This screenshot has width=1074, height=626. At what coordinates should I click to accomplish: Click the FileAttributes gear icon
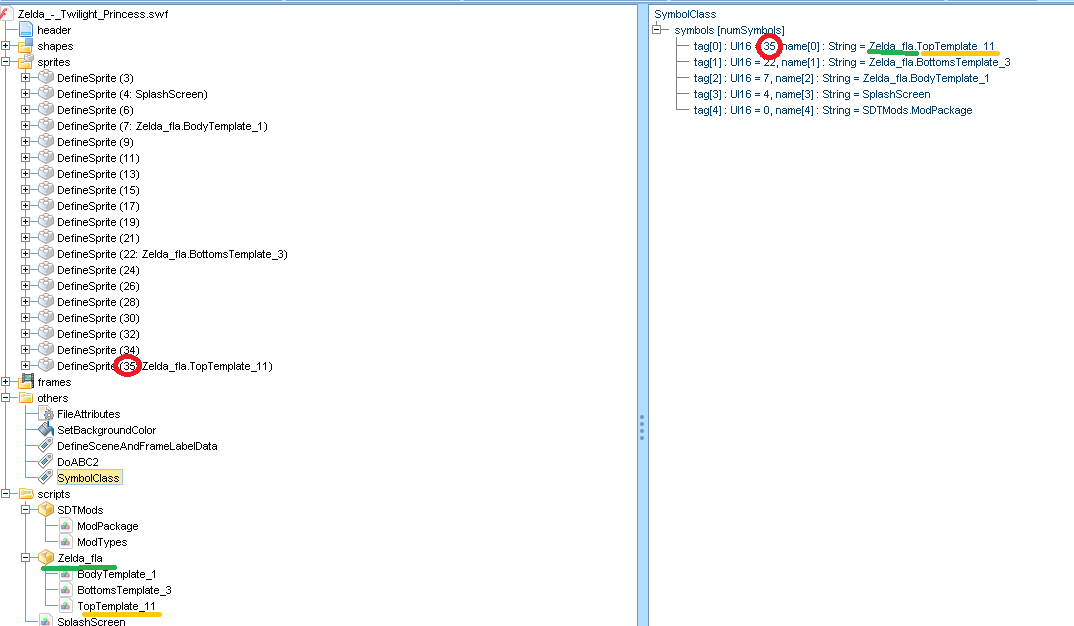coord(45,414)
